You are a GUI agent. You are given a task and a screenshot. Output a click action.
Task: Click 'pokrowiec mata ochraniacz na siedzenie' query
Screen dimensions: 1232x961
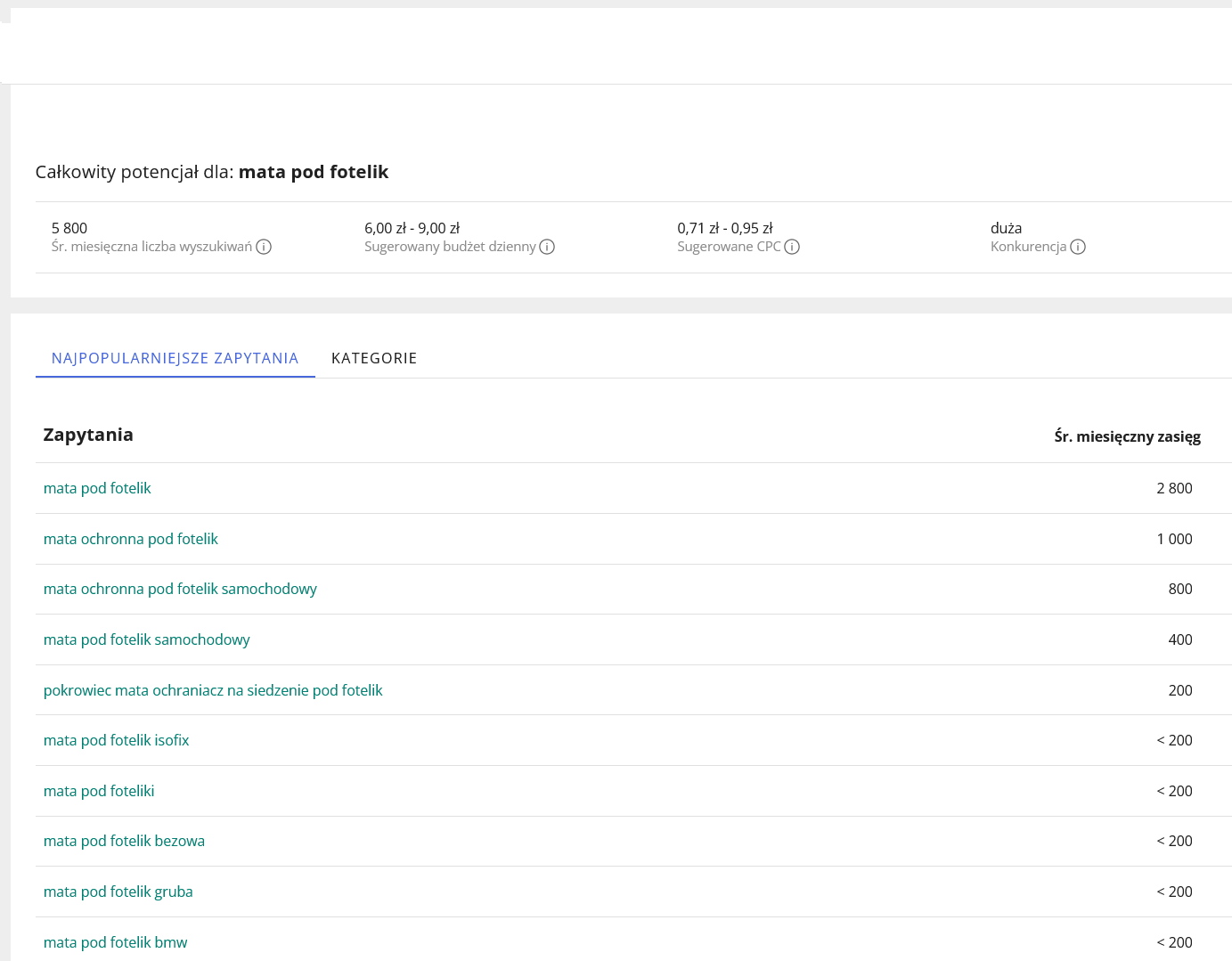point(213,690)
